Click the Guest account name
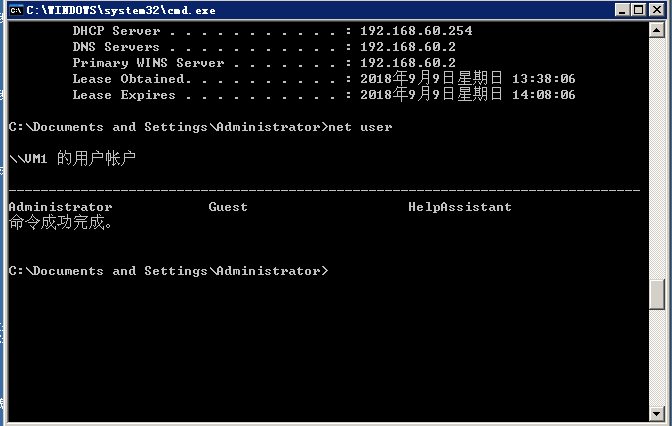 pyautogui.click(x=228, y=207)
